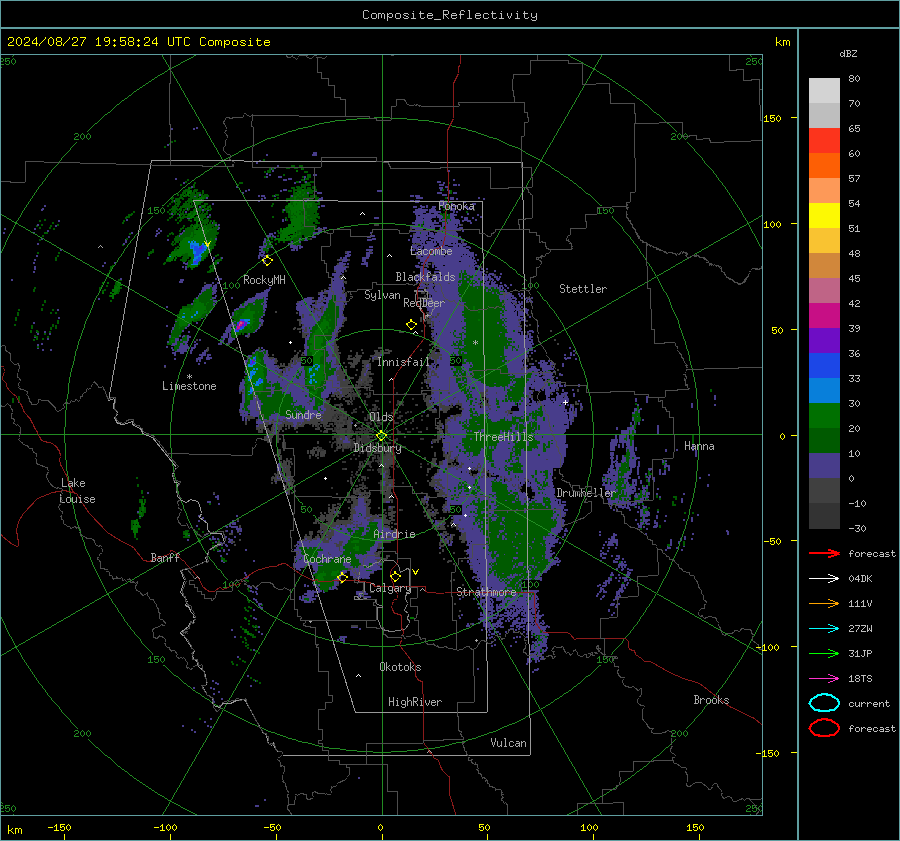Click the magenta 18TS arrow in the legend
900x841 pixels.
coord(824,679)
